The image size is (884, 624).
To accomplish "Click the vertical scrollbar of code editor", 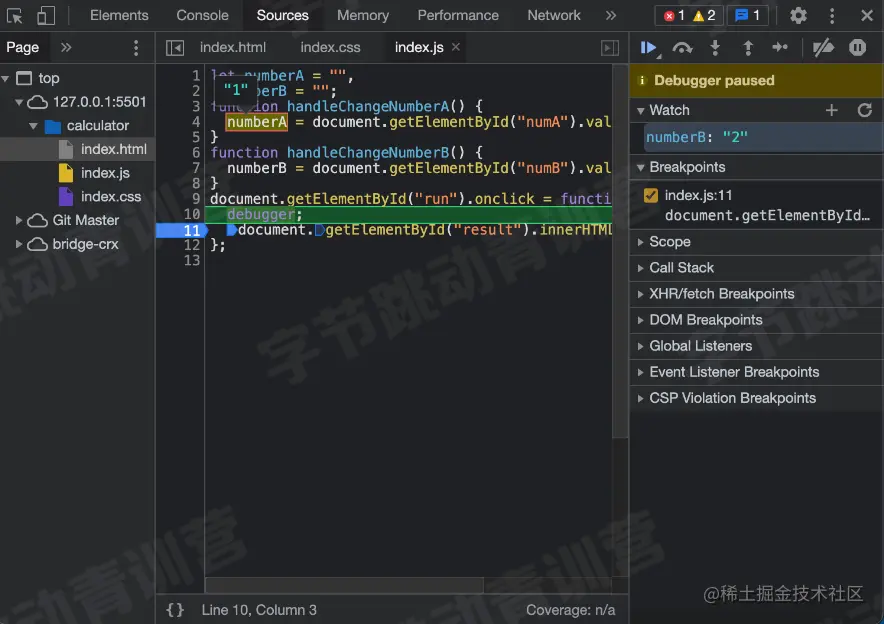I will click(620, 251).
